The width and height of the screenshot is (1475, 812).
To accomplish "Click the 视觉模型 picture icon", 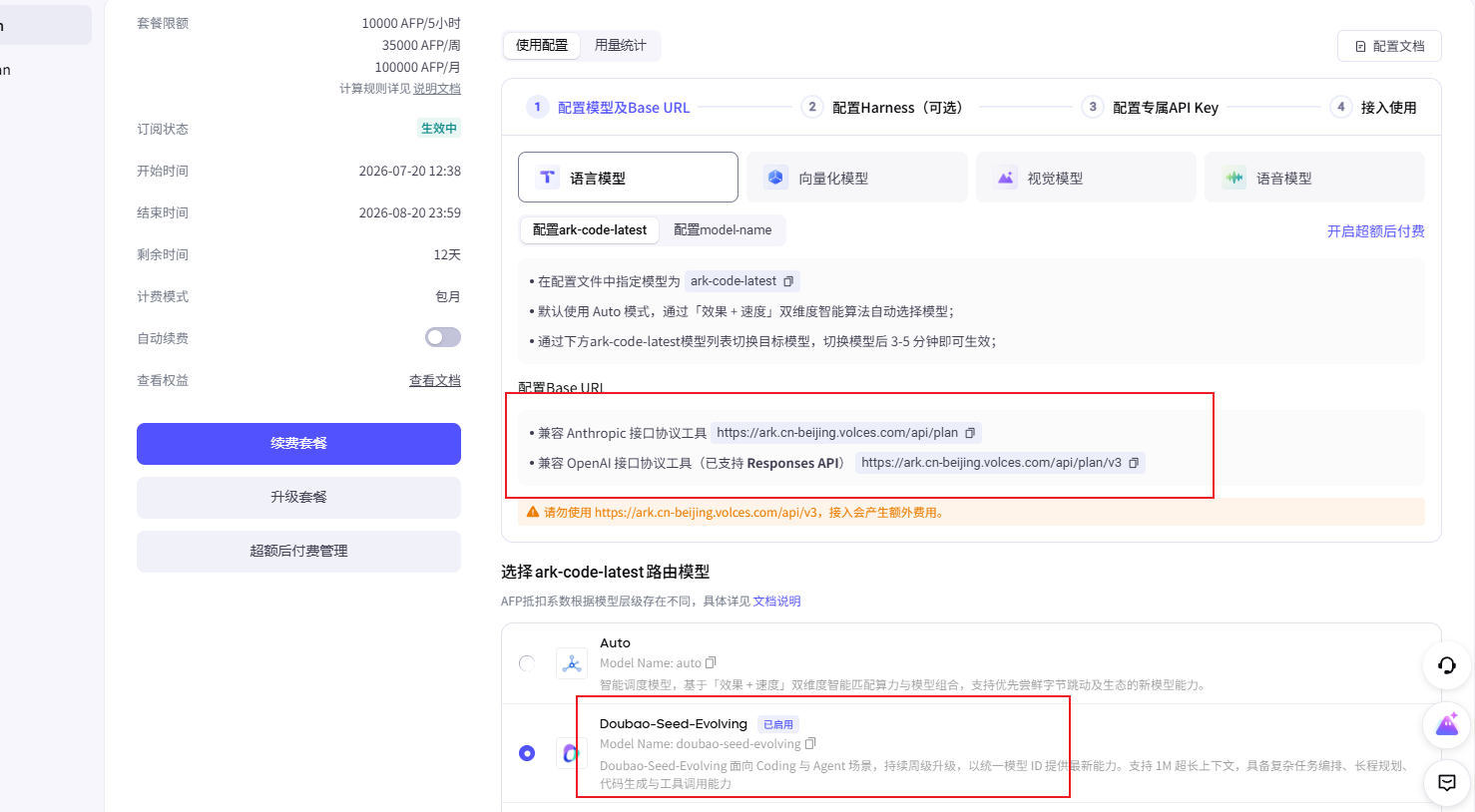I will click(1005, 178).
